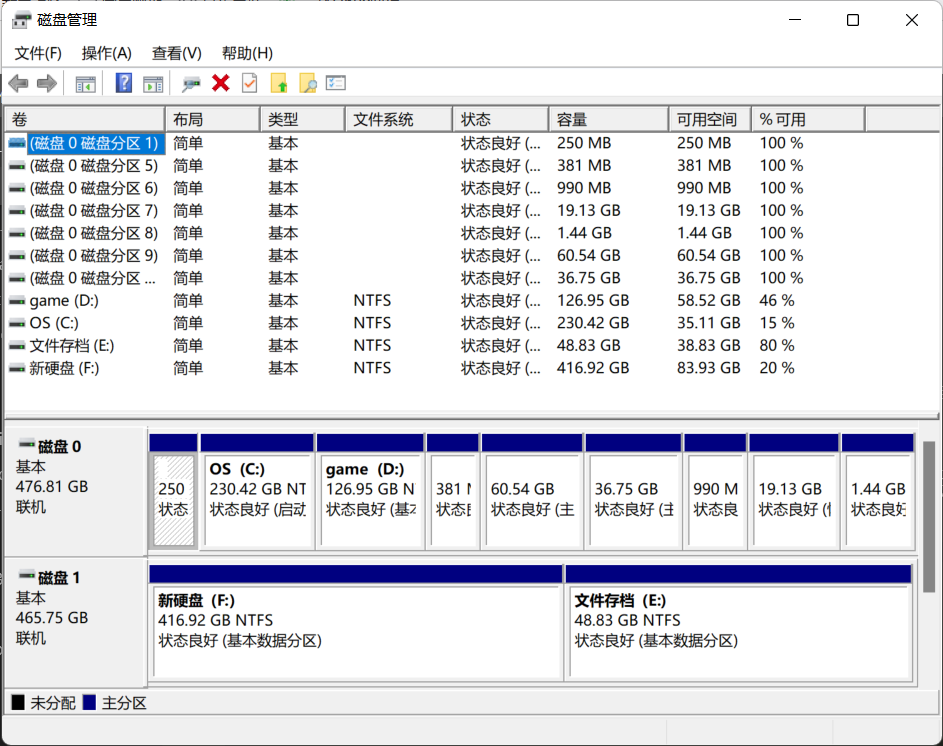Sort by the 类型 column header
943x746 pixels.
click(x=303, y=119)
